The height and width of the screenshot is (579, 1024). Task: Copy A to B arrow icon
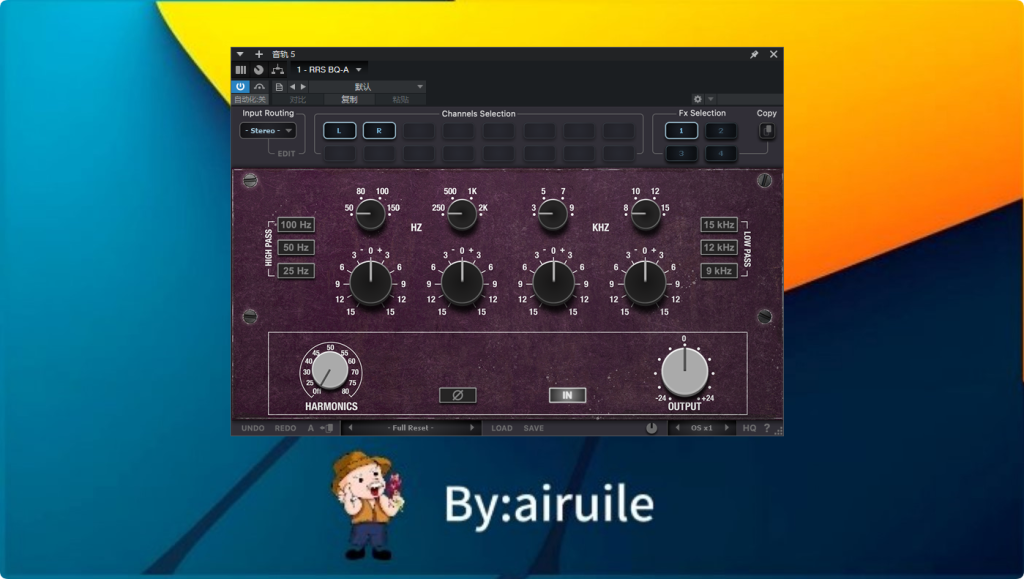(x=327, y=428)
